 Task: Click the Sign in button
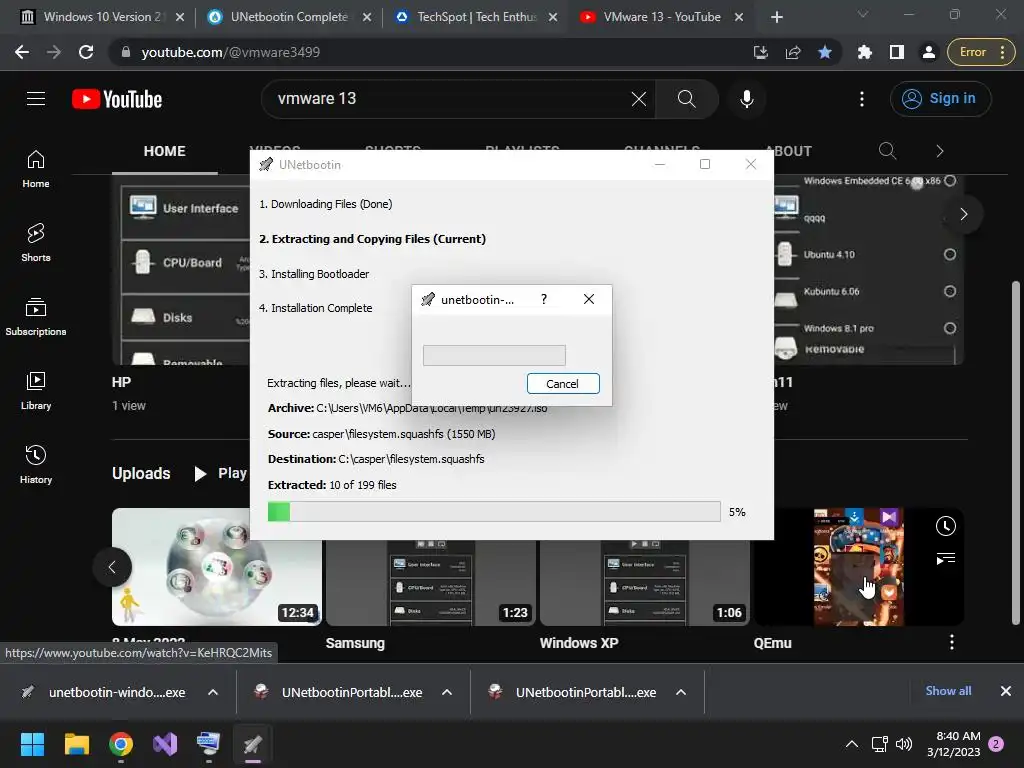pos(940,99)
